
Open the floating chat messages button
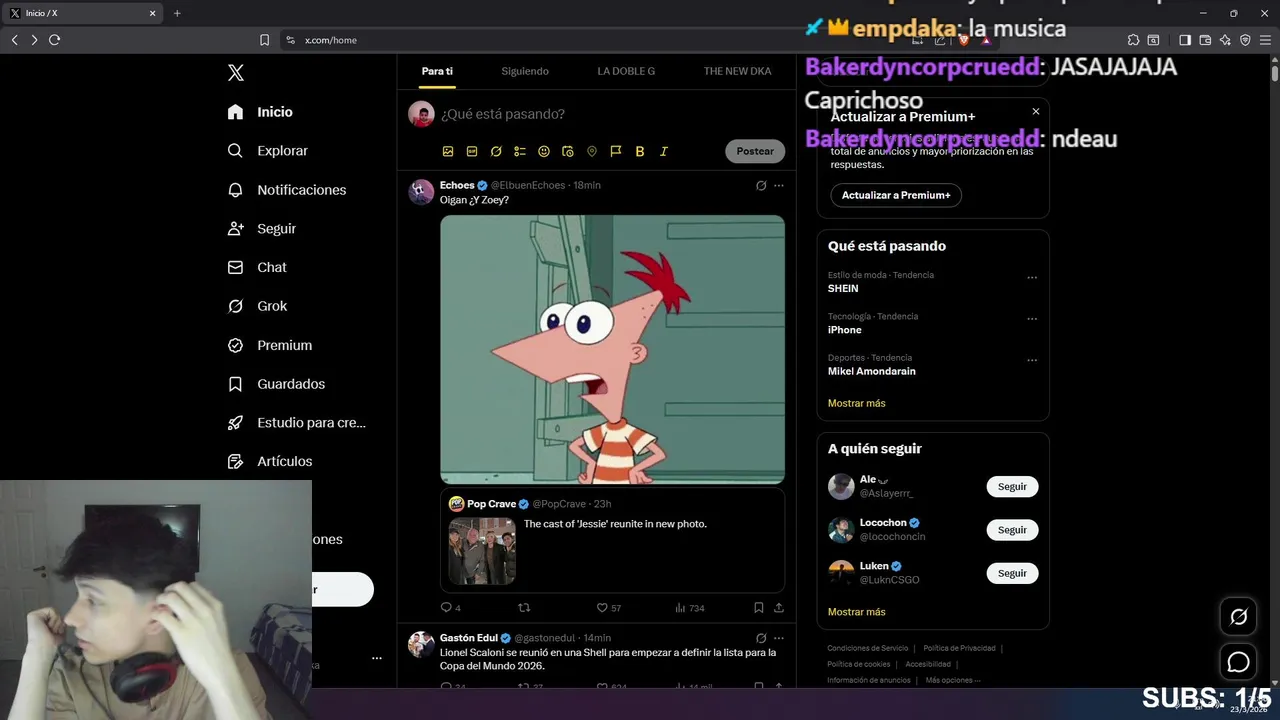click(x=1238, y=662)
